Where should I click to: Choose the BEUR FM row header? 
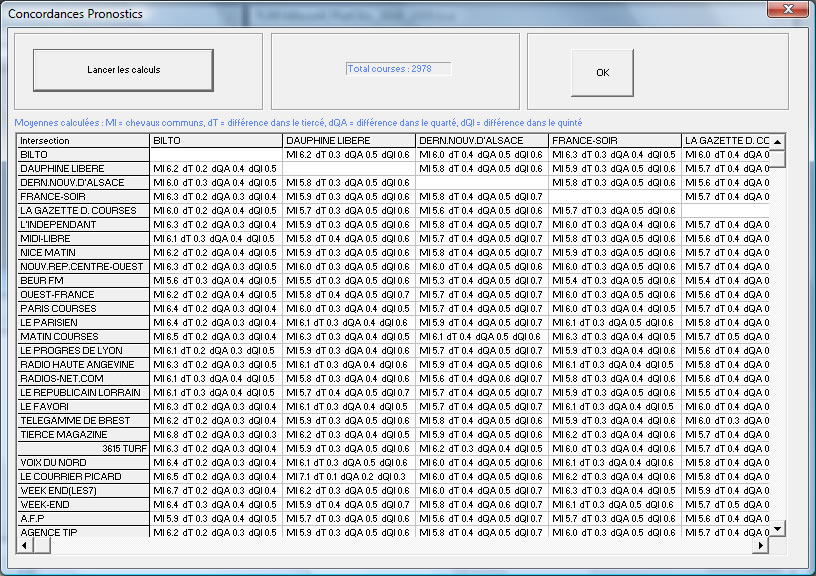click(x=83, y=281)
